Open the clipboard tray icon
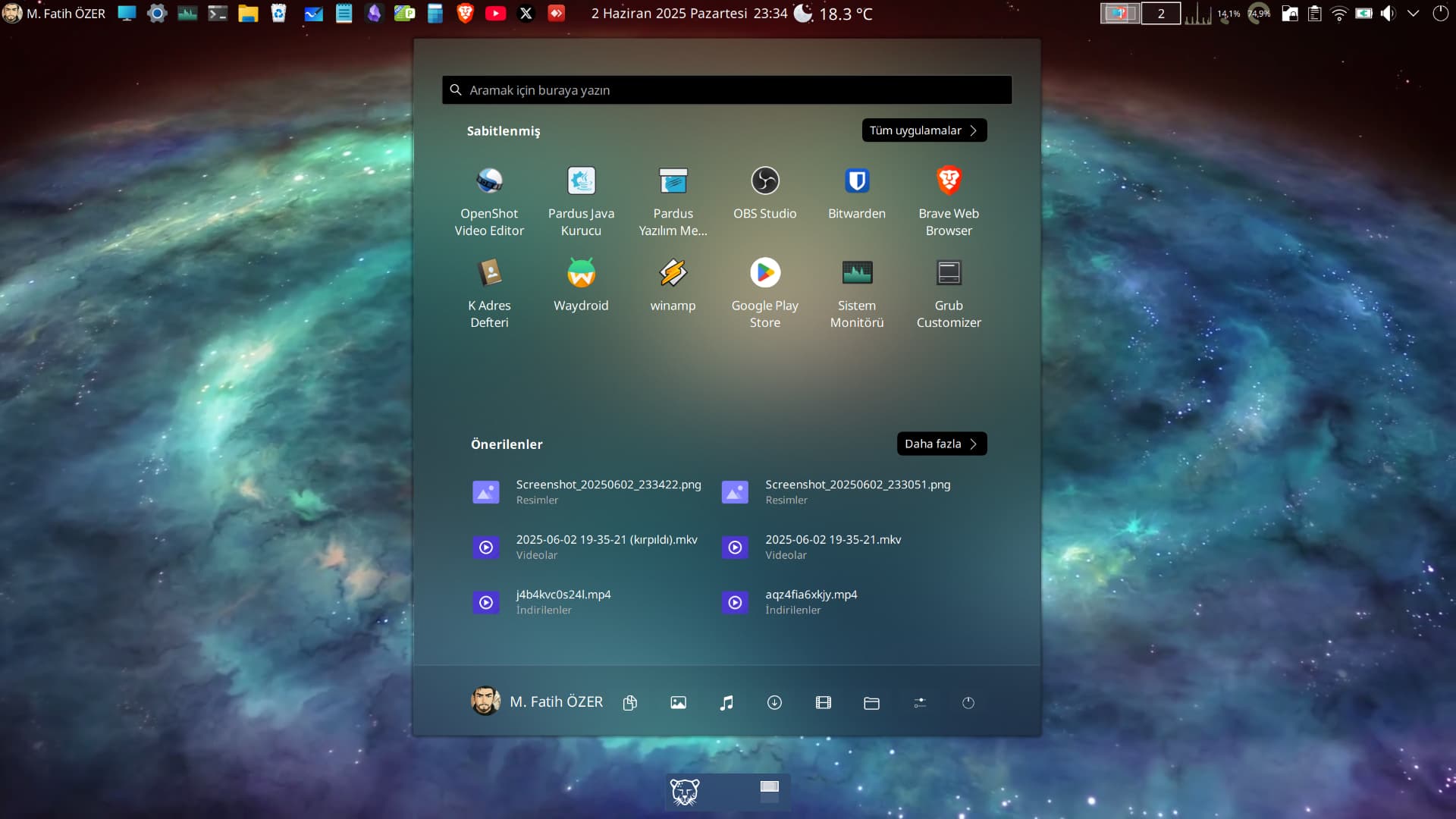Viewport: 1456px width, 819px height. tap(1314, 14)
